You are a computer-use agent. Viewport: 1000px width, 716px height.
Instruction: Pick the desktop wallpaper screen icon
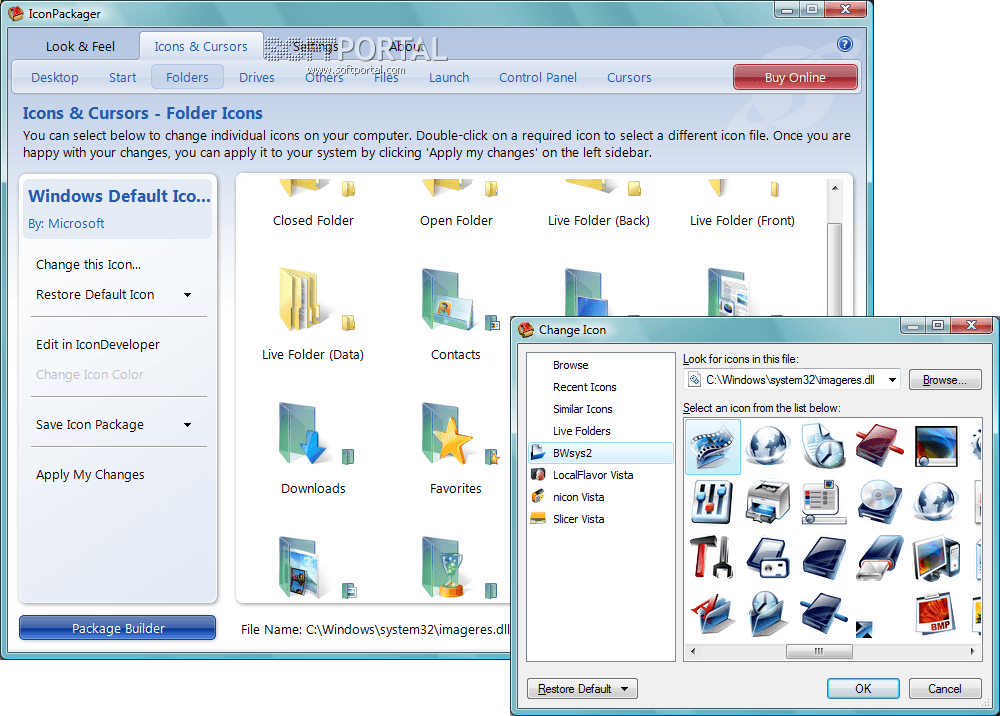(x=936, y=446)
